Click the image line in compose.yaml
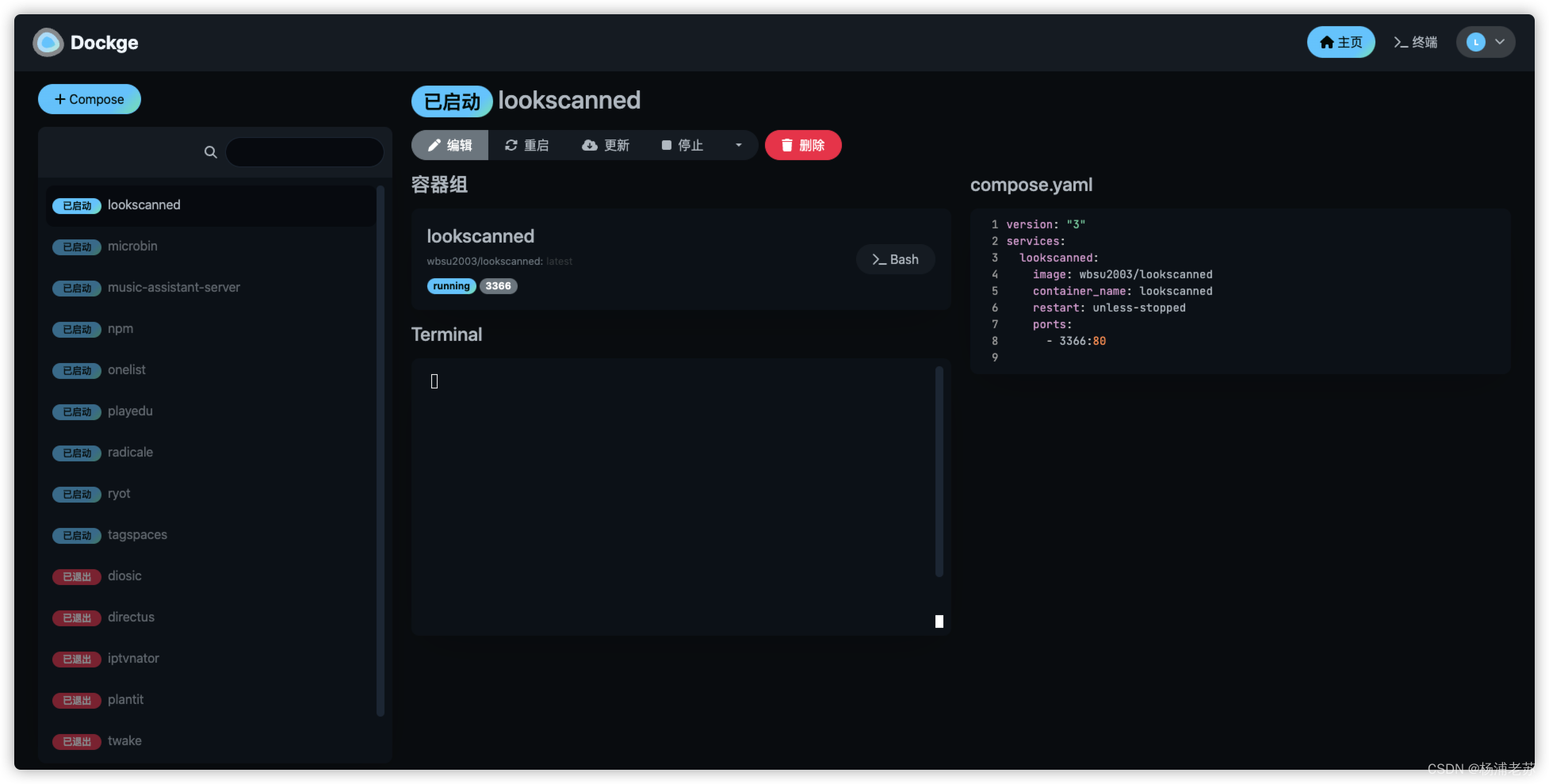The width and height of the screenshot is (1549, 784). pyautogui.click(x=1122, y=274)
